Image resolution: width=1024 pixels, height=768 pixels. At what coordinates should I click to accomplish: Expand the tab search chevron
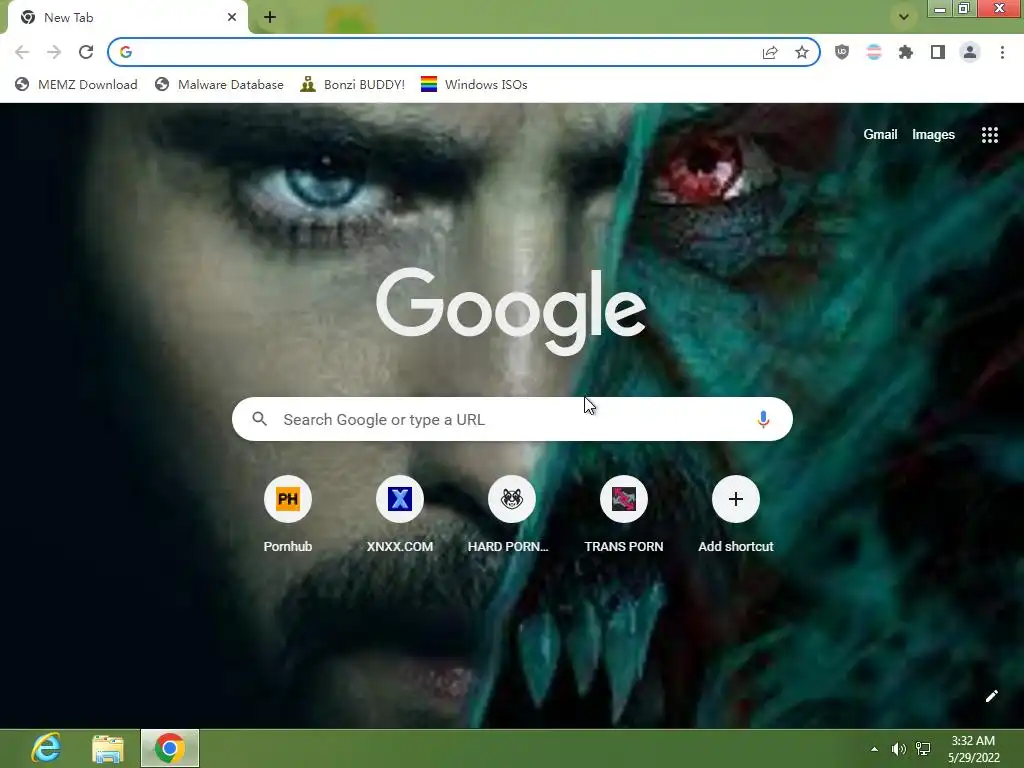pyautogui.click(x=904, y=17)
